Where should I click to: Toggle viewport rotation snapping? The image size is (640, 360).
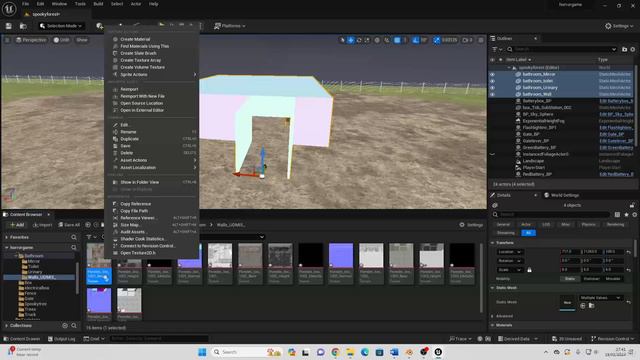tap(416, 40)
